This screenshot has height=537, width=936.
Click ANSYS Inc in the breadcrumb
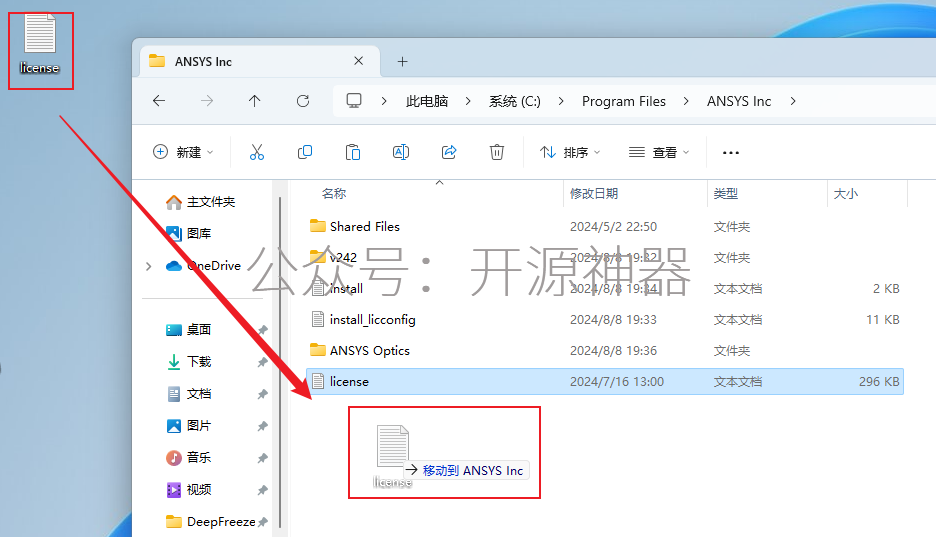pyautogui.click(x=739, y=101)
